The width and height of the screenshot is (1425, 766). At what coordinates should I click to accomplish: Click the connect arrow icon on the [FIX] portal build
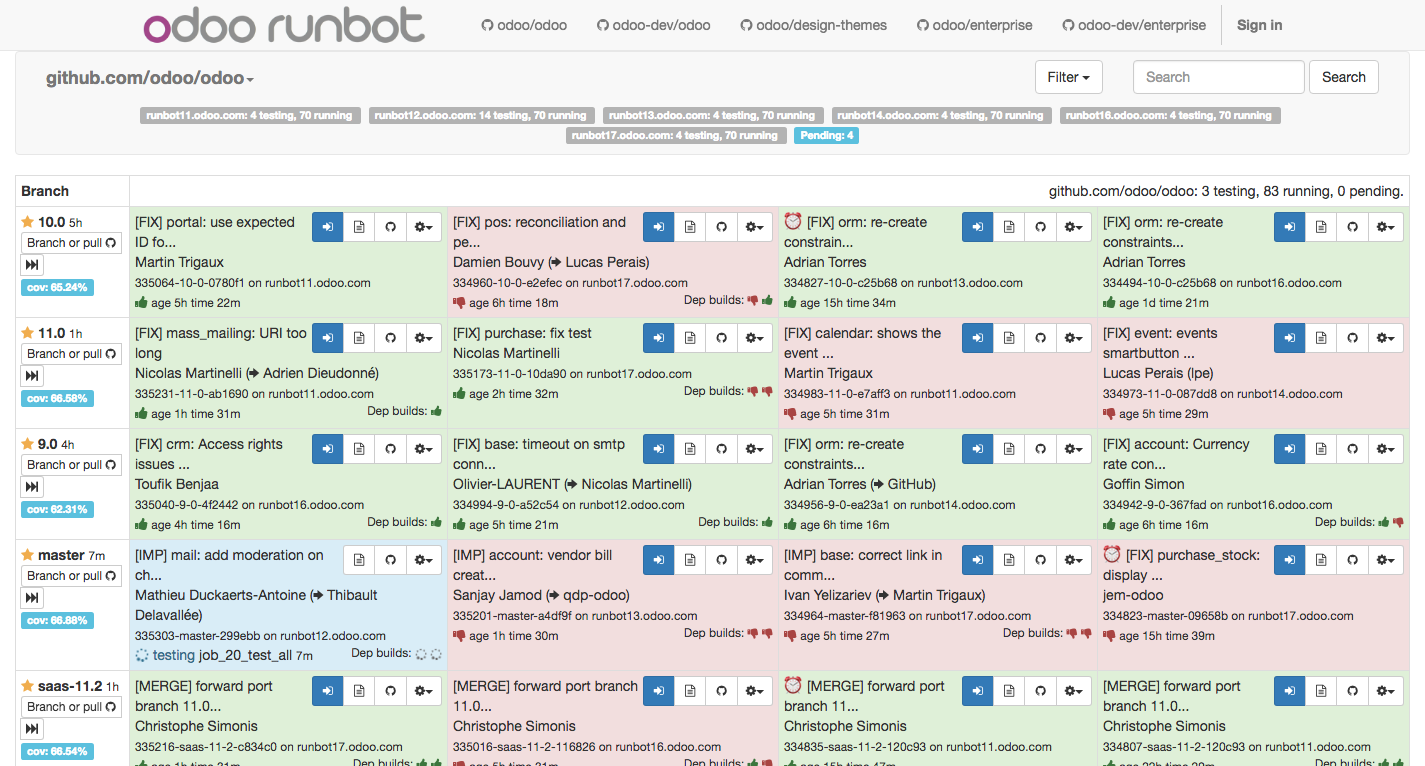327,227
